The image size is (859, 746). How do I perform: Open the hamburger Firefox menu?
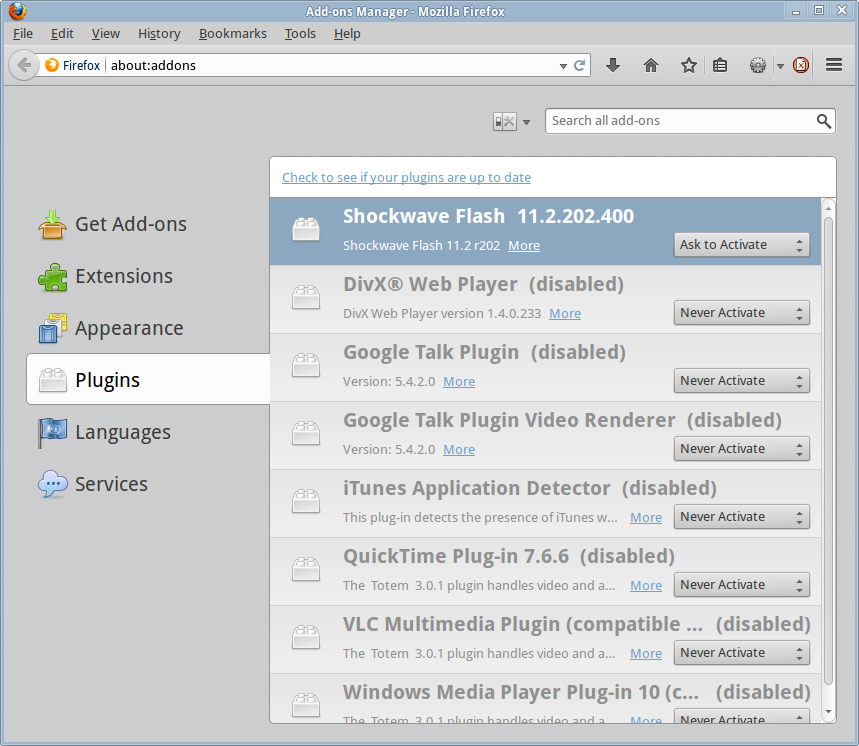pos(834,65)
